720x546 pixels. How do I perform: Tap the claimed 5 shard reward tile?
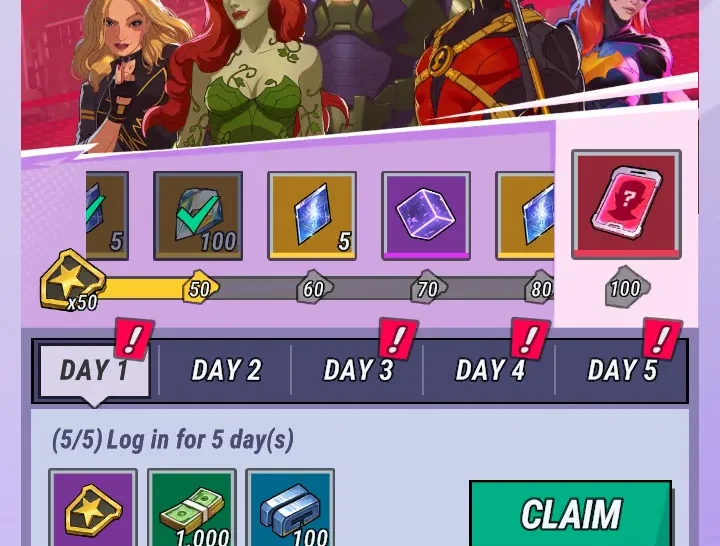click(107, 216)
